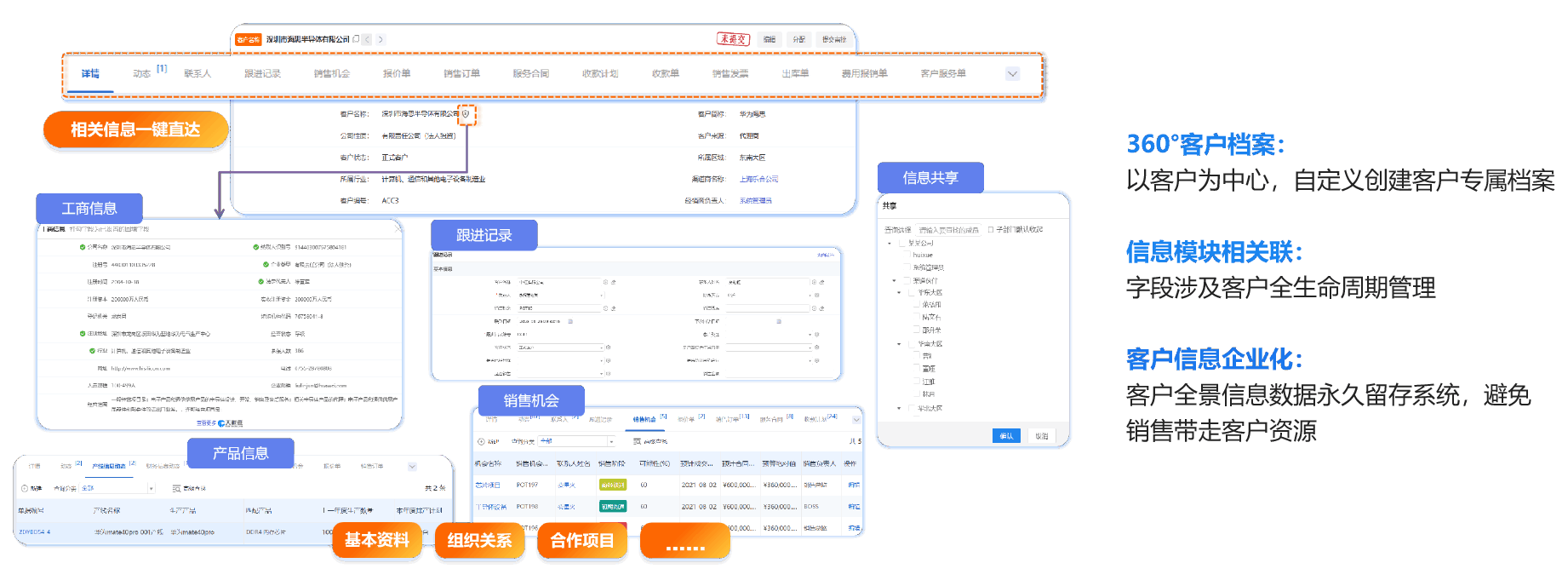Open advanced query icon in sales opportunity panel

click(x=637, y=441)
